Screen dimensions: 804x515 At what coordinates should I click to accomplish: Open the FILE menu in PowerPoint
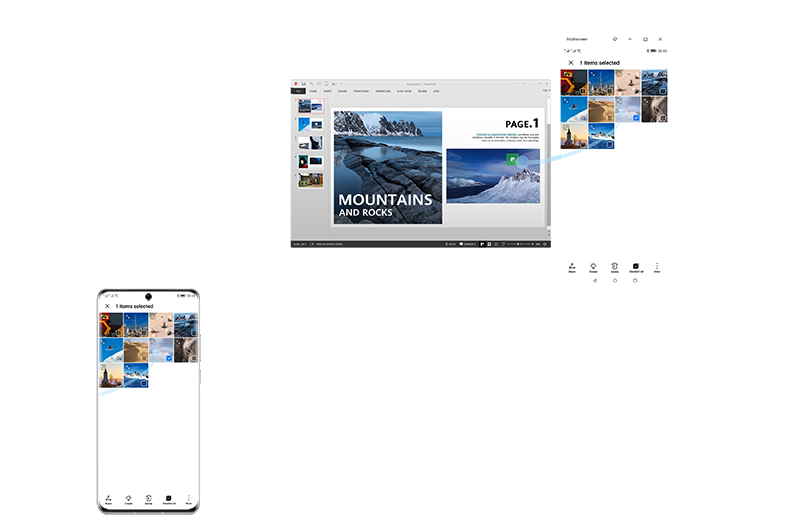pos(300,90)
